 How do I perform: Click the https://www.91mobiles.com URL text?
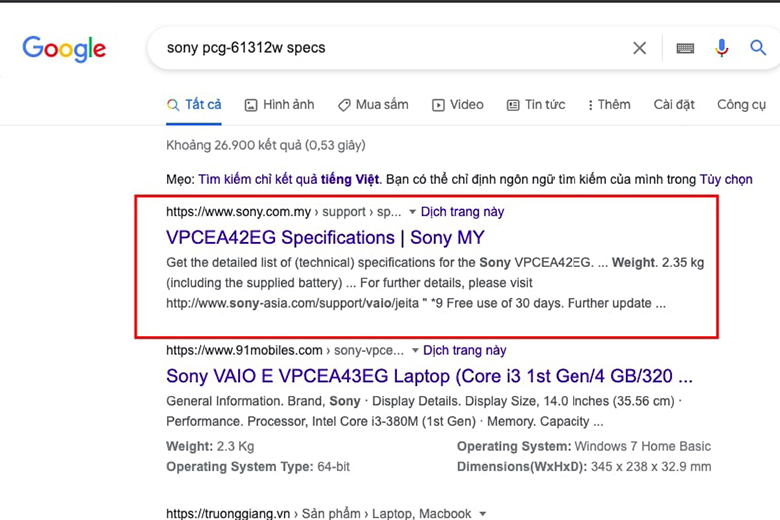point(244,350)
